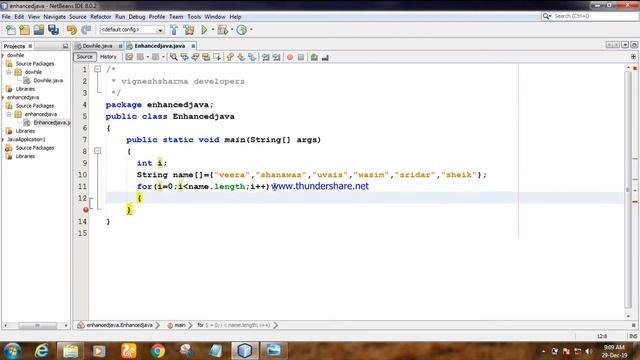Click Find Previous Occurrence icon
Image resolution: width=640 pixels, height=360 pixels.
[184, 57]
